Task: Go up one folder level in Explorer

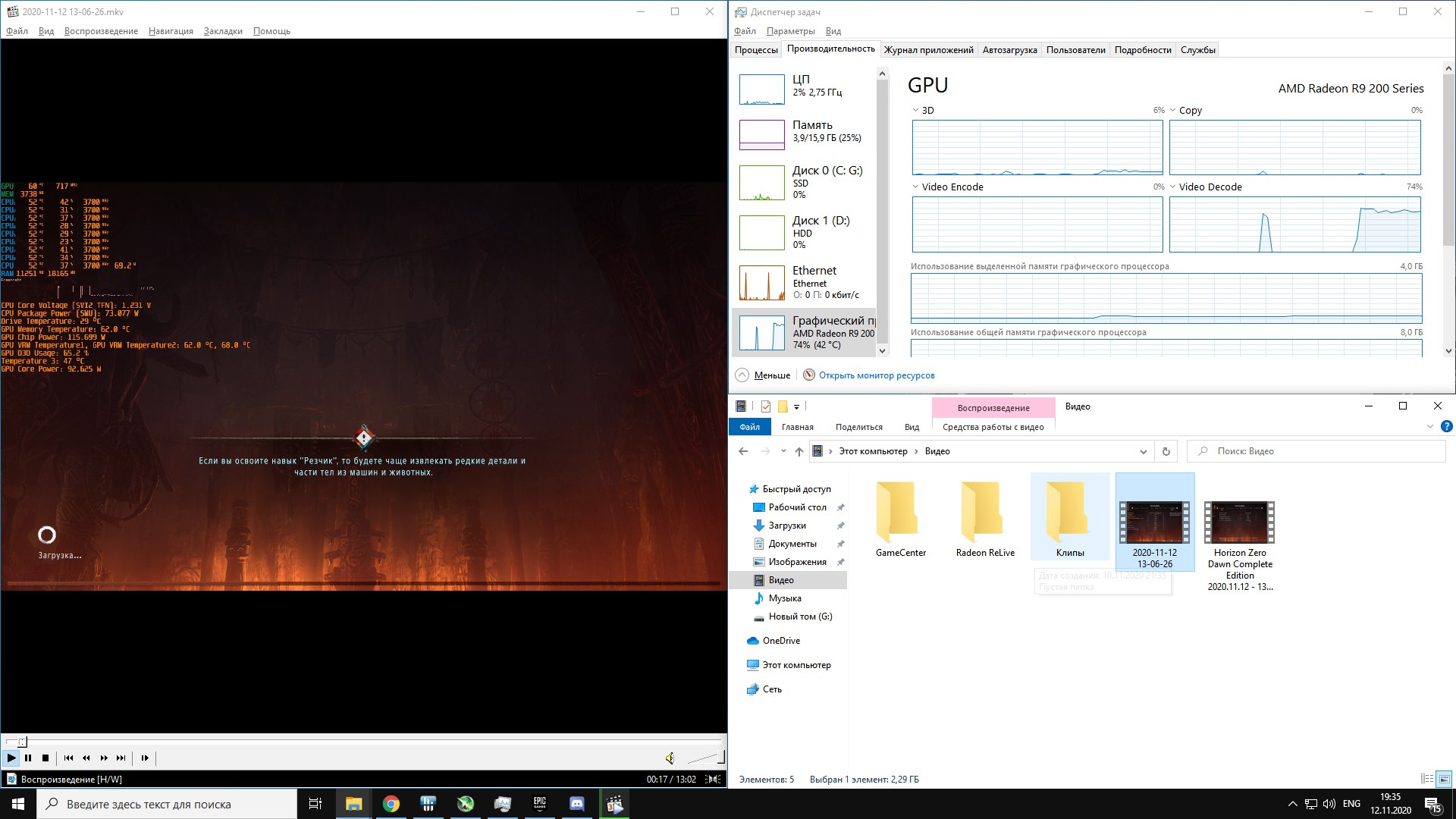Action: 799,451
